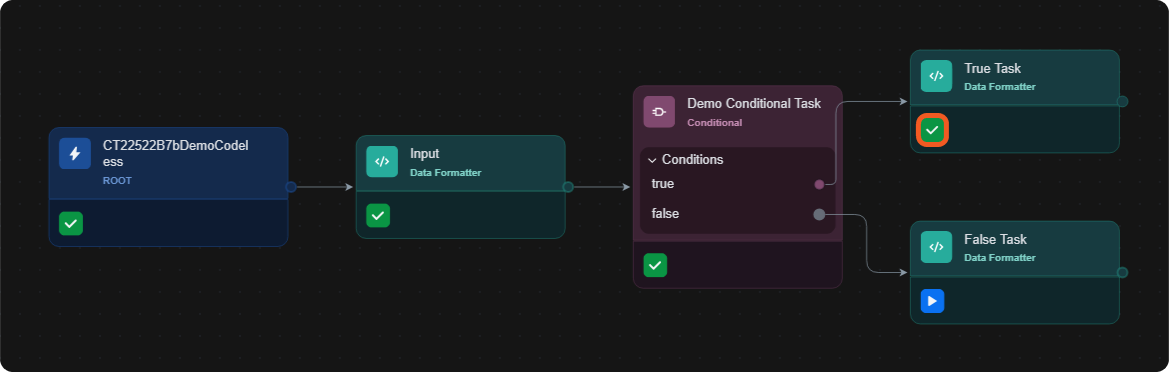Image resolution: width=1169 pixels, height=372 pixels.
Task: Click the Input node code icon
Action: [382, 161]
